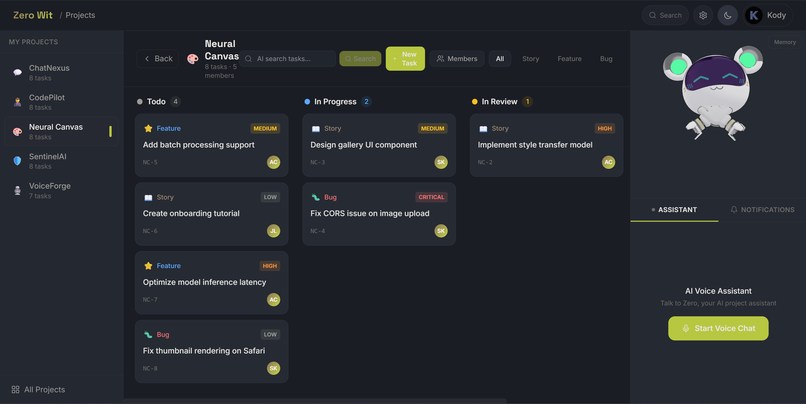
Task: Click AC avatar on inference latency card
Action: point(273,300)
